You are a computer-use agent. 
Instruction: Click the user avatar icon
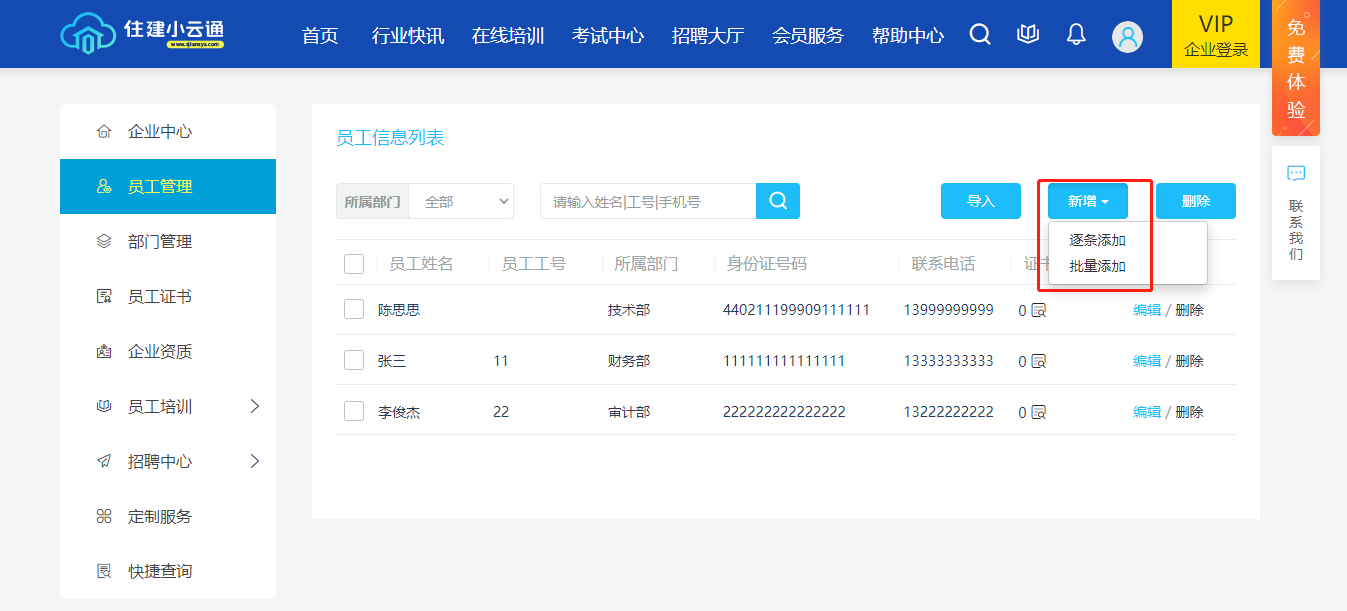[1127, 37]
